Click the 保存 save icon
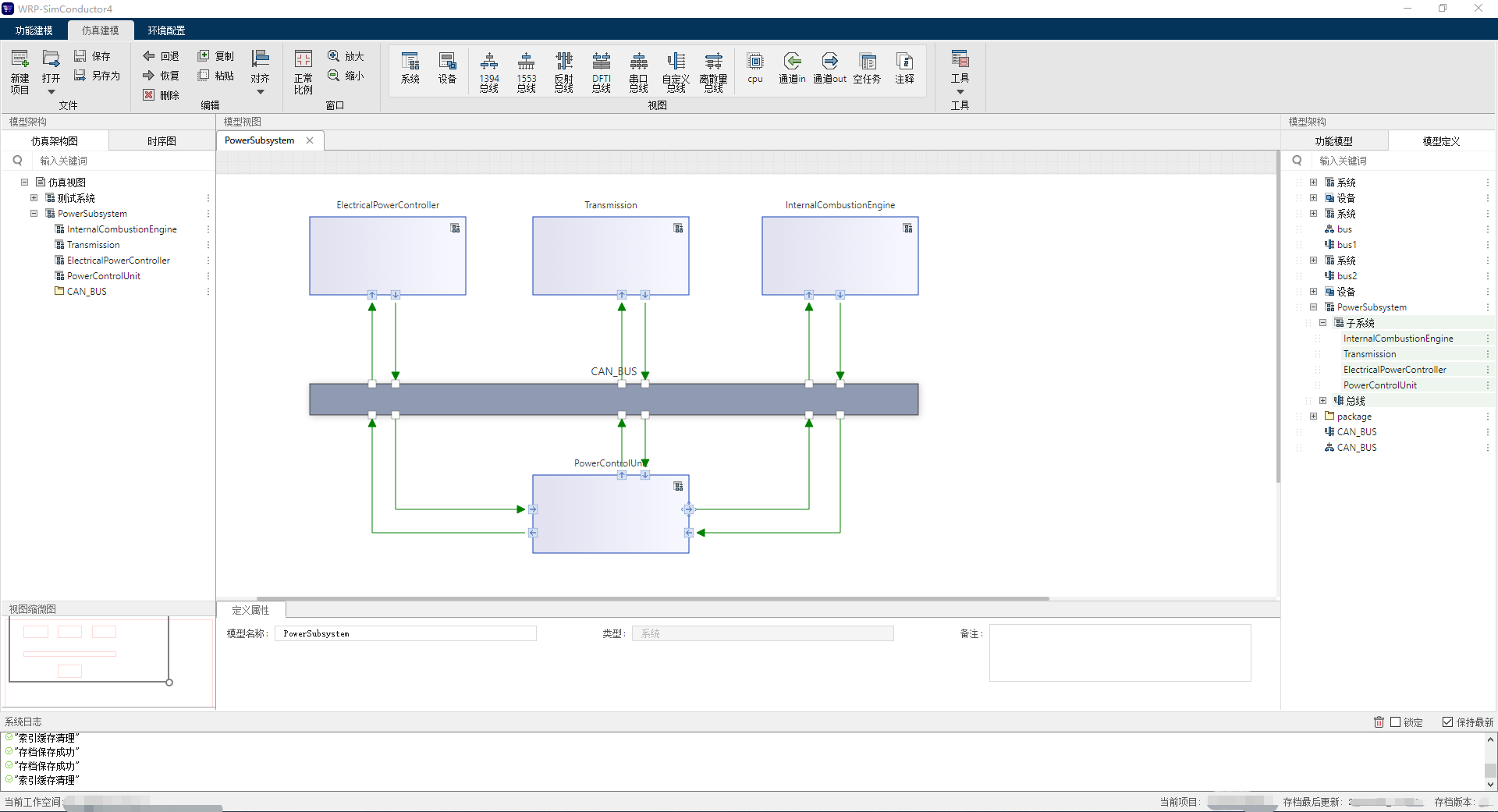Screen dimensions: 1498x812 click(x=80, y=56)
